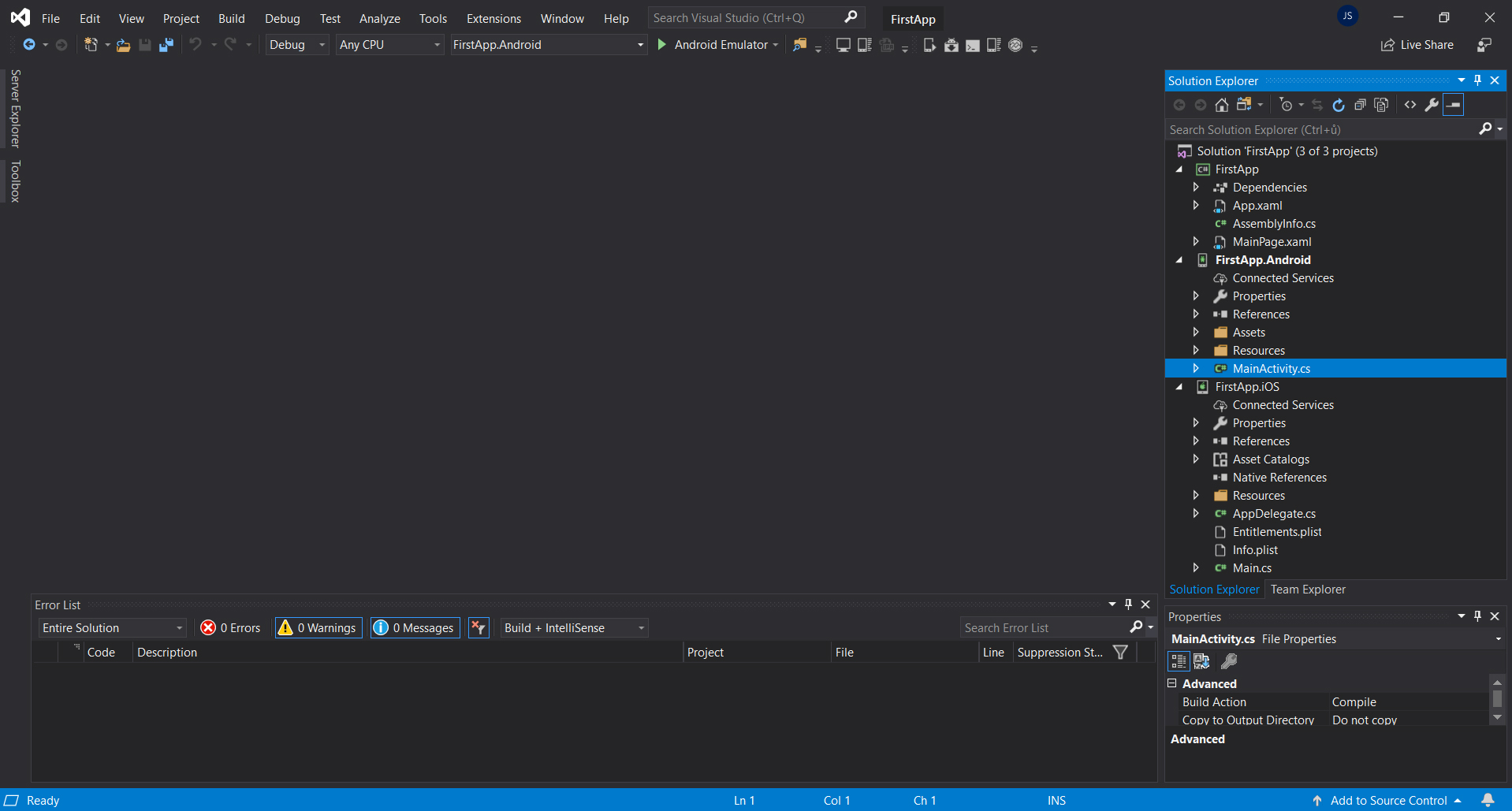Select the Home icon in Solution Explorer toolbar

click(x=1223, y=104)
